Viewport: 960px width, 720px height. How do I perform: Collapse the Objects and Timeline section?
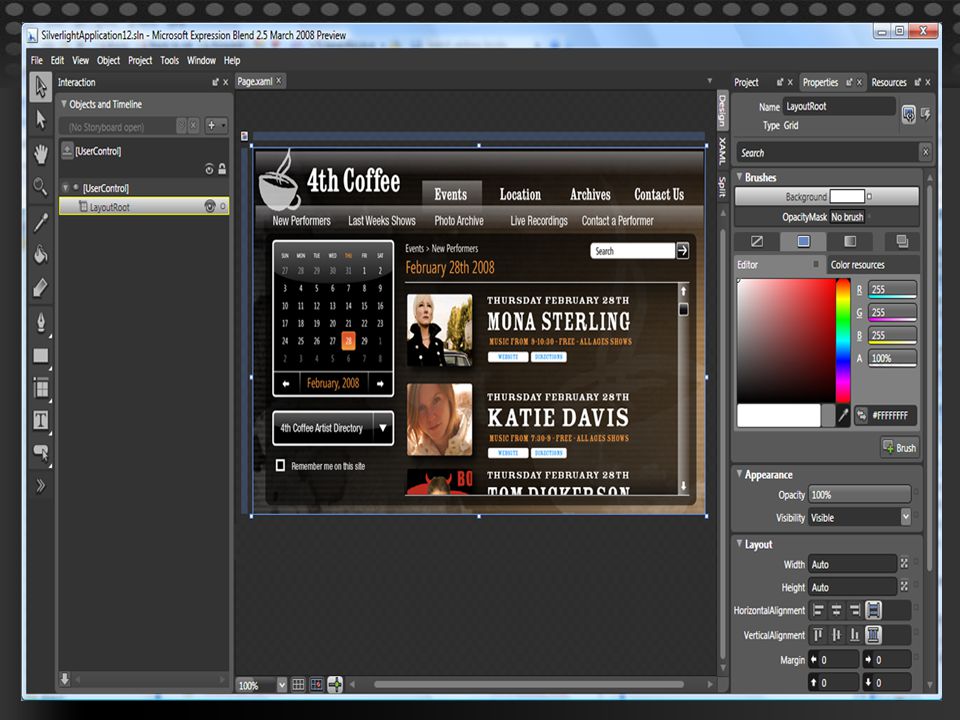click(x=64, y=104)
